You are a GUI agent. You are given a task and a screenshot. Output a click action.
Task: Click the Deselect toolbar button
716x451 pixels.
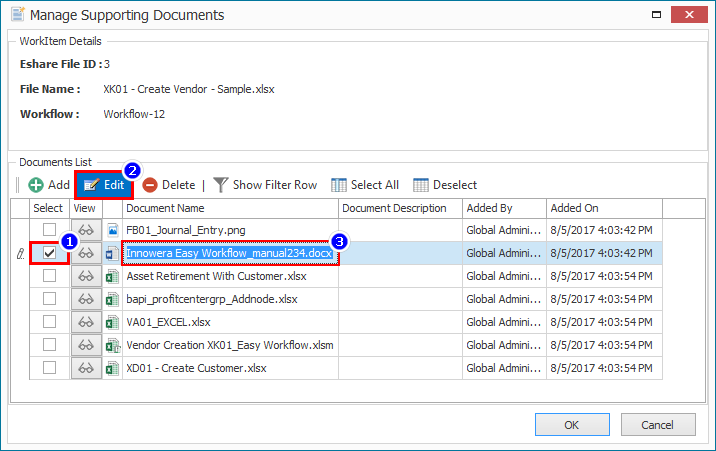click(x=445, y=185)
